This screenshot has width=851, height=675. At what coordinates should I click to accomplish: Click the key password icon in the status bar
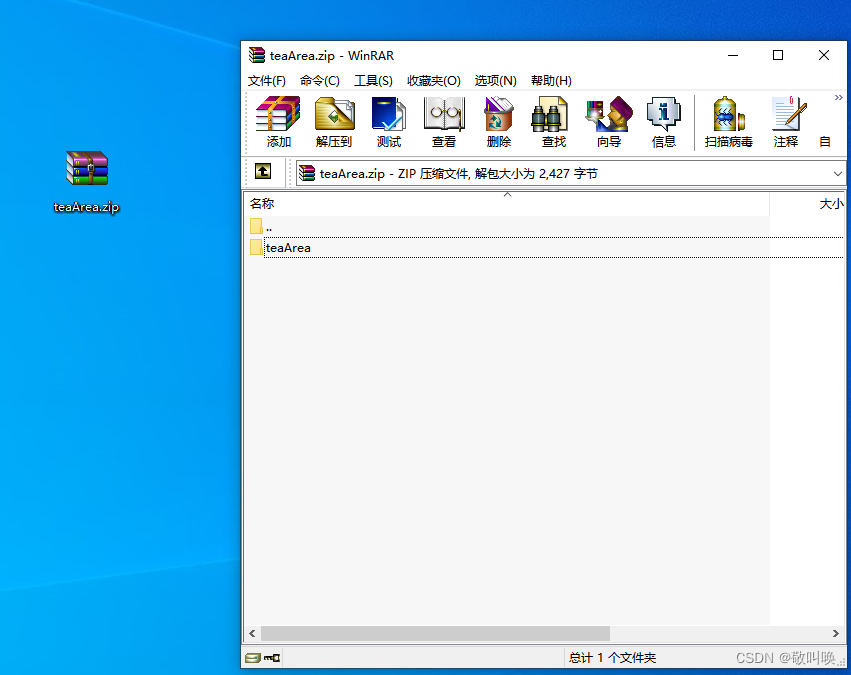coord(272,658)
